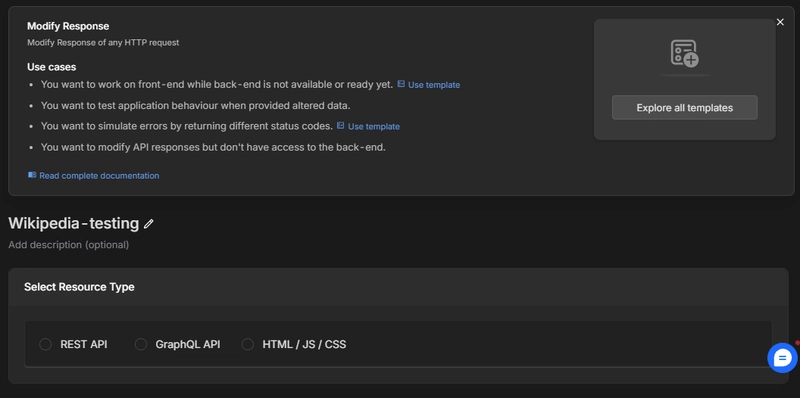Open Use template link for status codes
Image resolution: width=800 pixels, height=398 pixels.
[373, 127]
